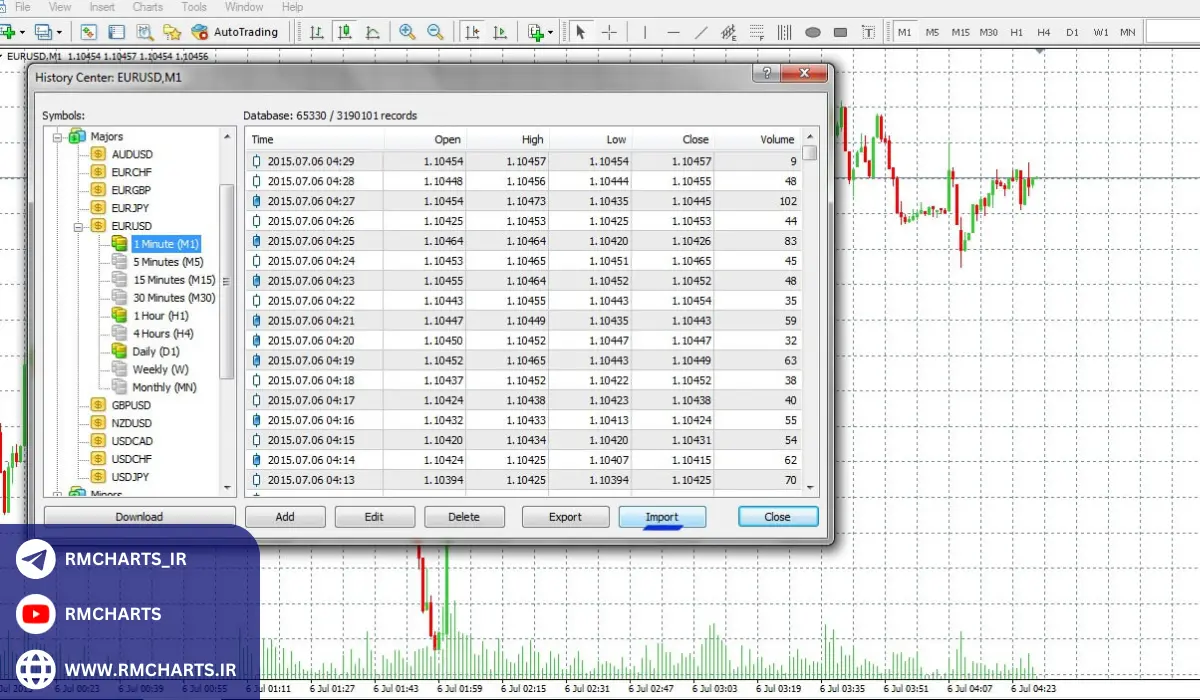Click the Export button
The image size is (1200, 700).
click(x=565, y=517)
